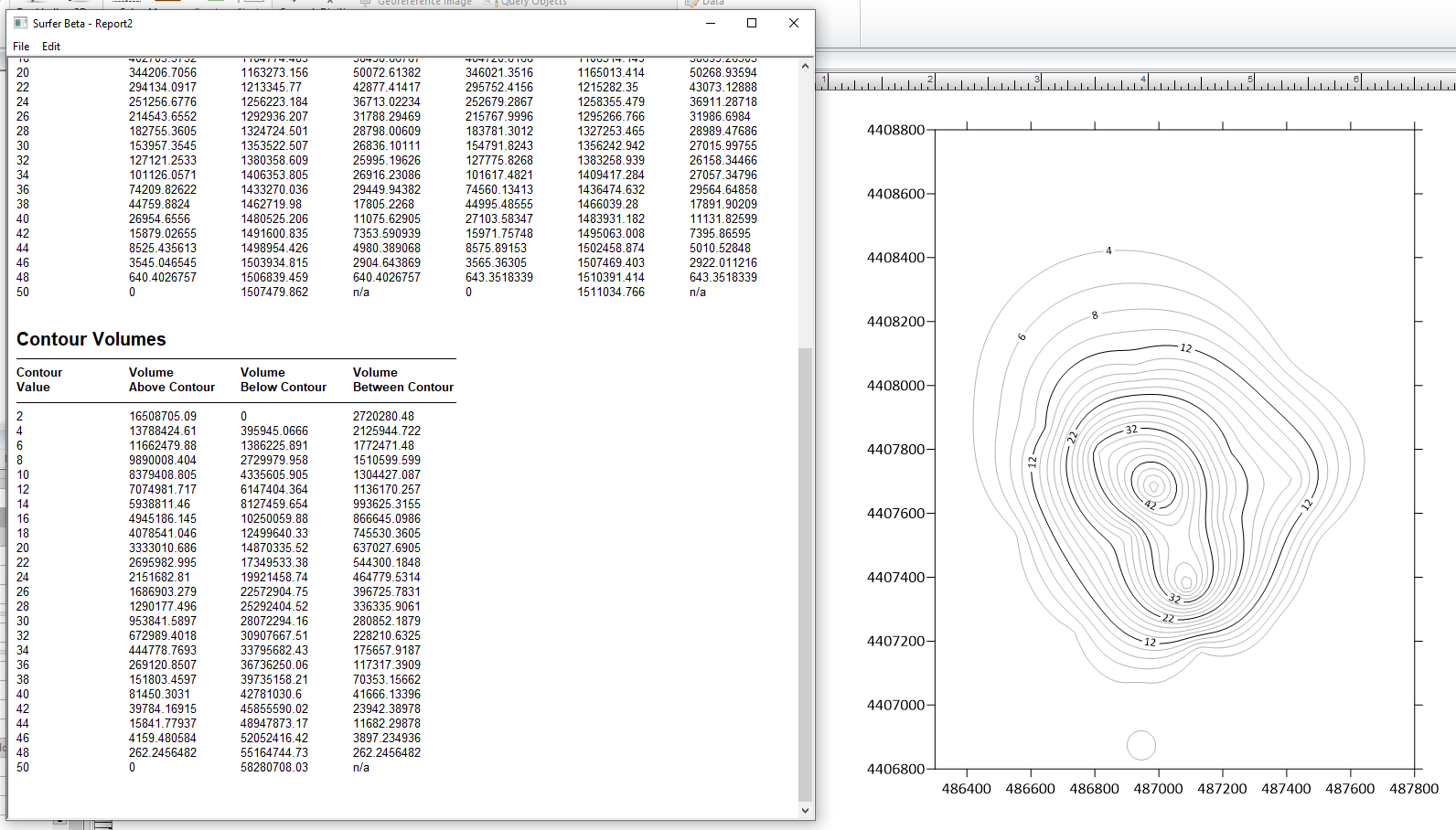
Task: Click the value 16508705.09 in the volumes table
Action: [x=163, y=416]
